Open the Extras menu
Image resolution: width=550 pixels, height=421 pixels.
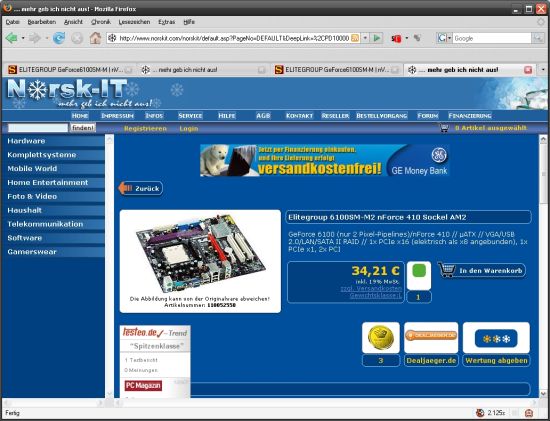pyautogui.click(x=167, y=22)
